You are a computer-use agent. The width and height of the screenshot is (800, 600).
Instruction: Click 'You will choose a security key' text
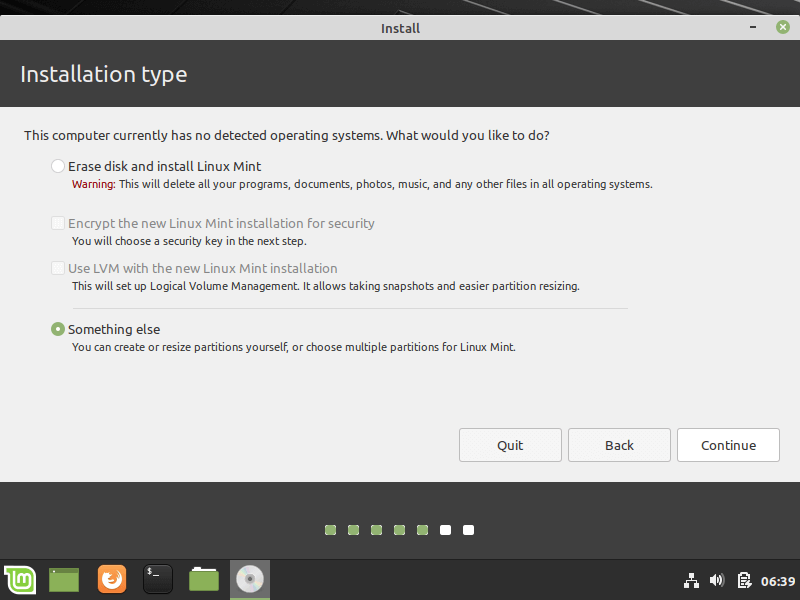[x=189, y=241]
